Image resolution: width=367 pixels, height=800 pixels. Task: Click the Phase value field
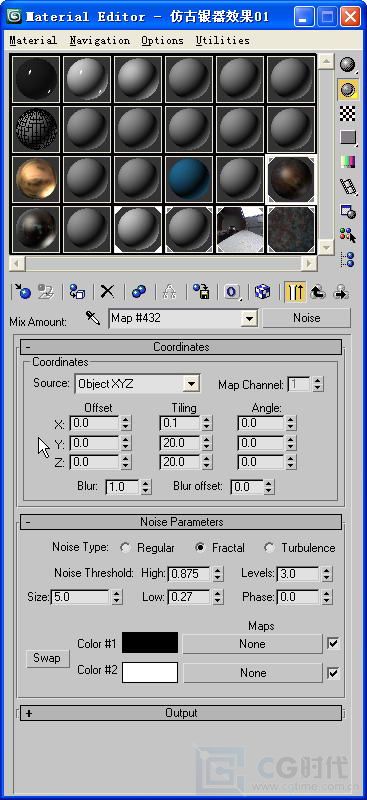pyautogui.click(x=298, y=597)
